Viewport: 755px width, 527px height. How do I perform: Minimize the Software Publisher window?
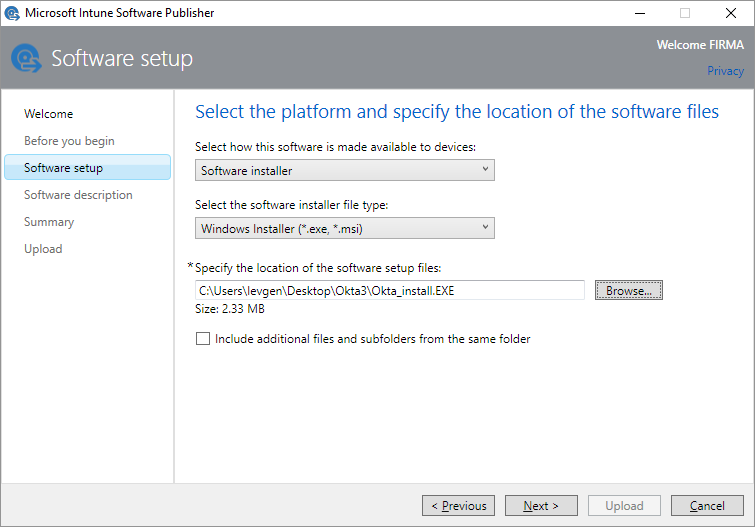[640, 13]
